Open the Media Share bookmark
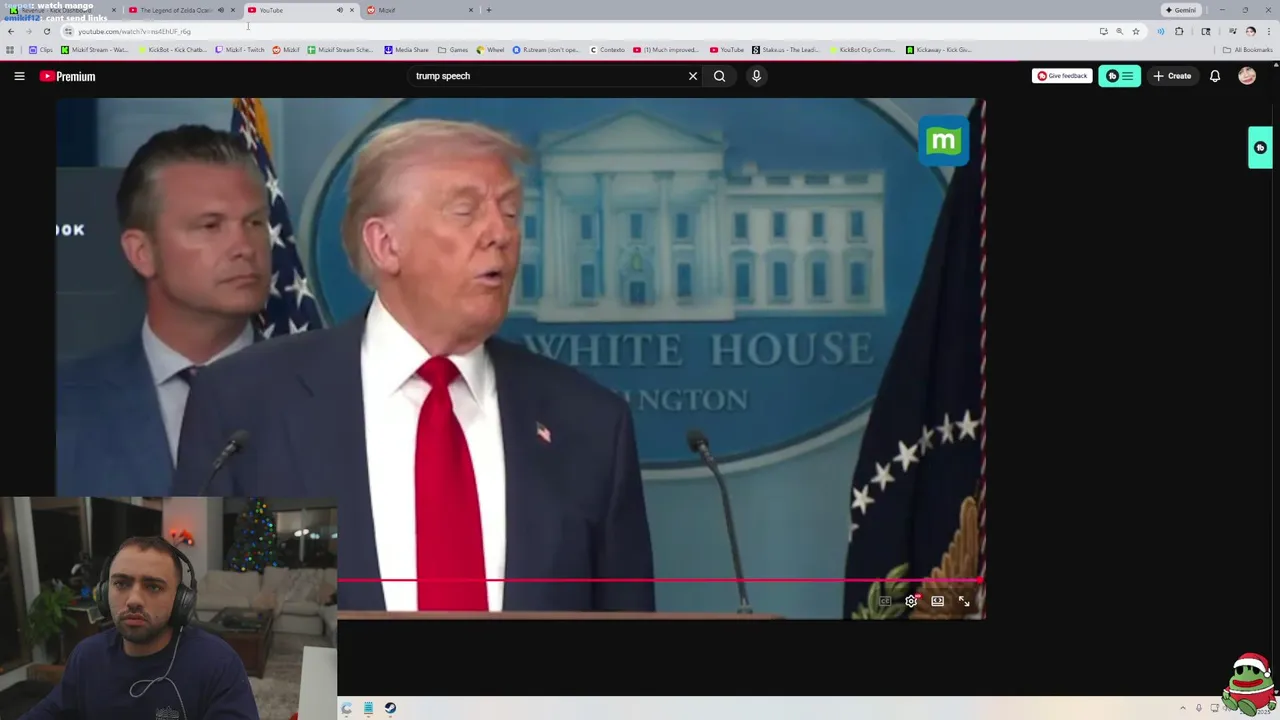Image resolution: width=1280 pixels, height=720 pixels. coord(406,50)
